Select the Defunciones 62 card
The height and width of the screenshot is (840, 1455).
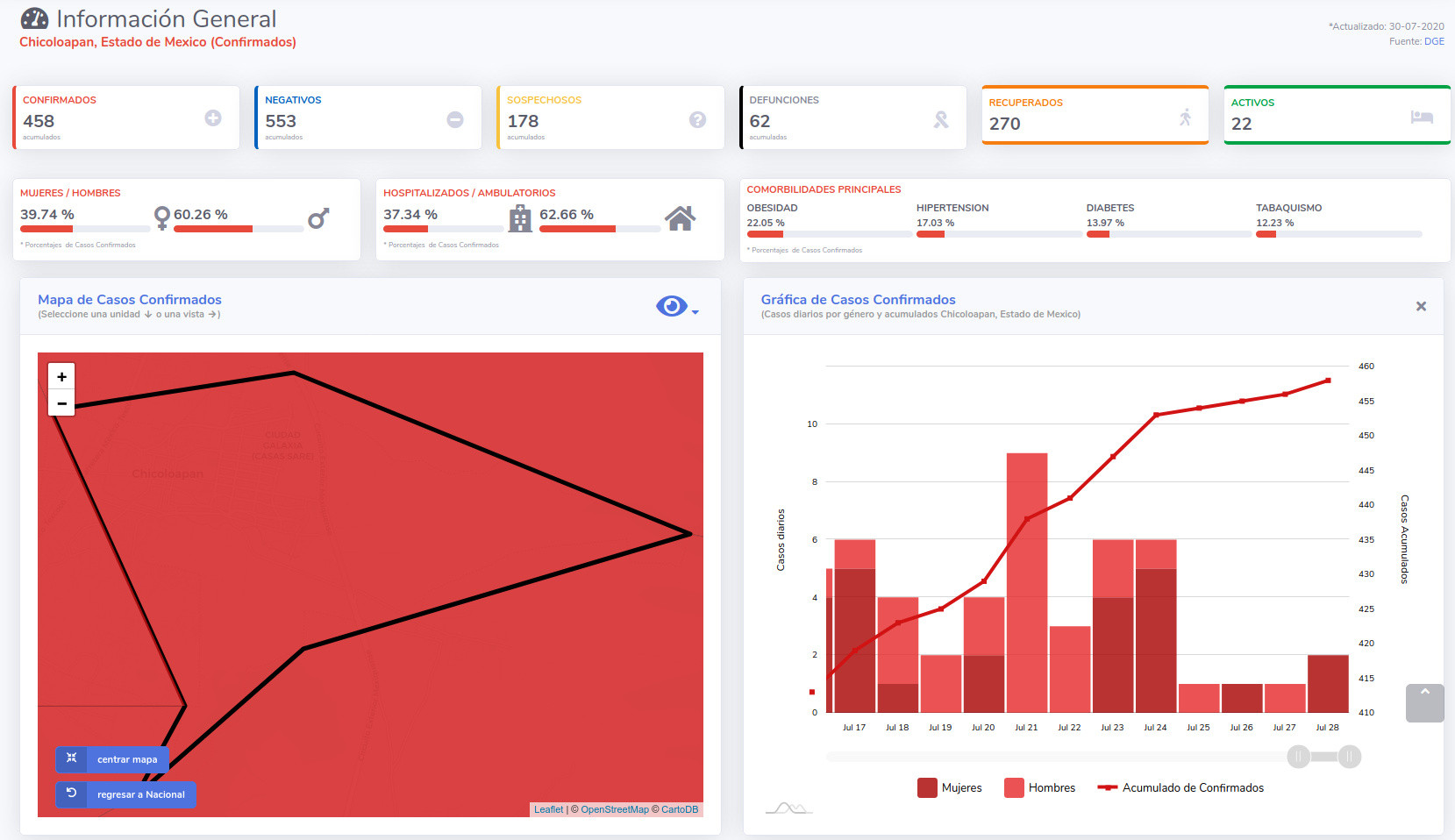pos(853,117)
